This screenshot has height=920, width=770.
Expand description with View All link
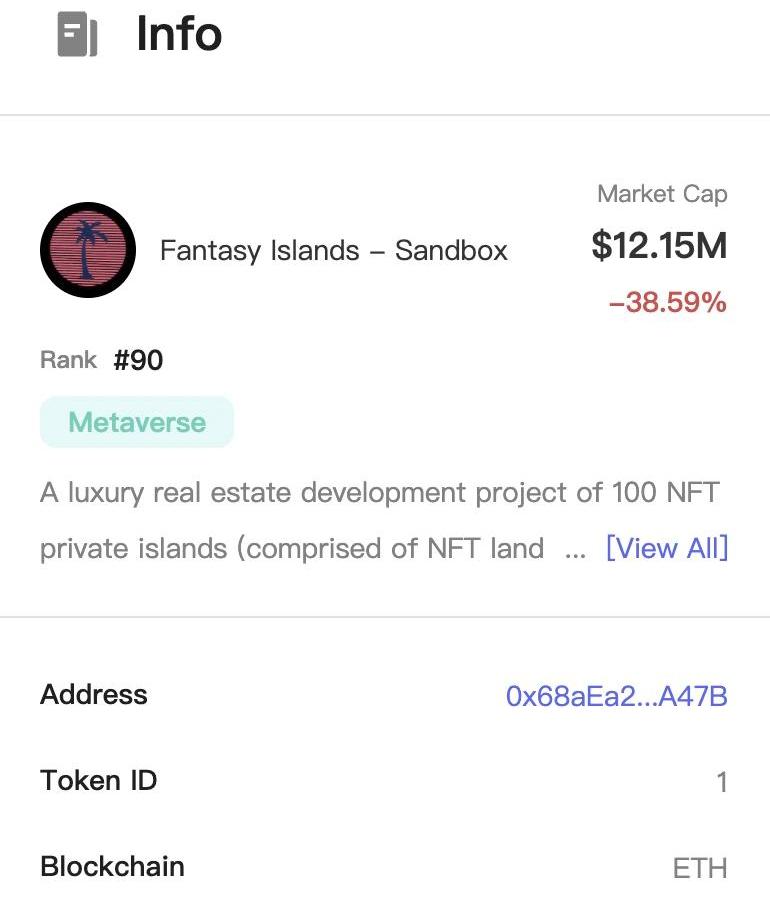click(x=666, y=548)
